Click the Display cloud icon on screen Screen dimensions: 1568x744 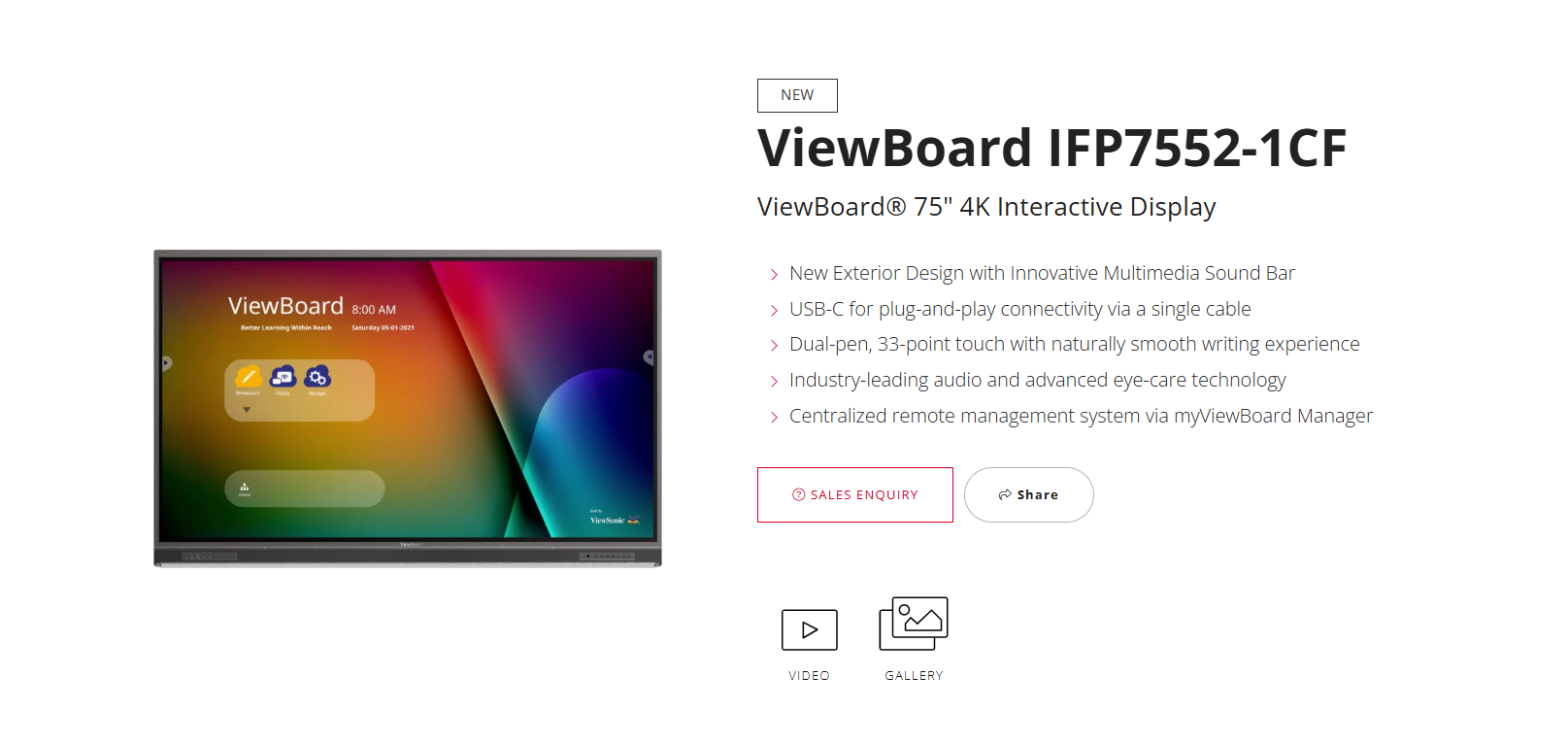pos(283,376)
